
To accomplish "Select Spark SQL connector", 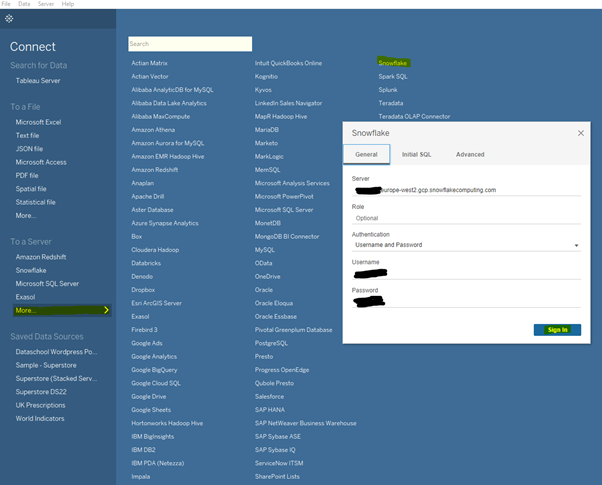I will coord(393,76).
